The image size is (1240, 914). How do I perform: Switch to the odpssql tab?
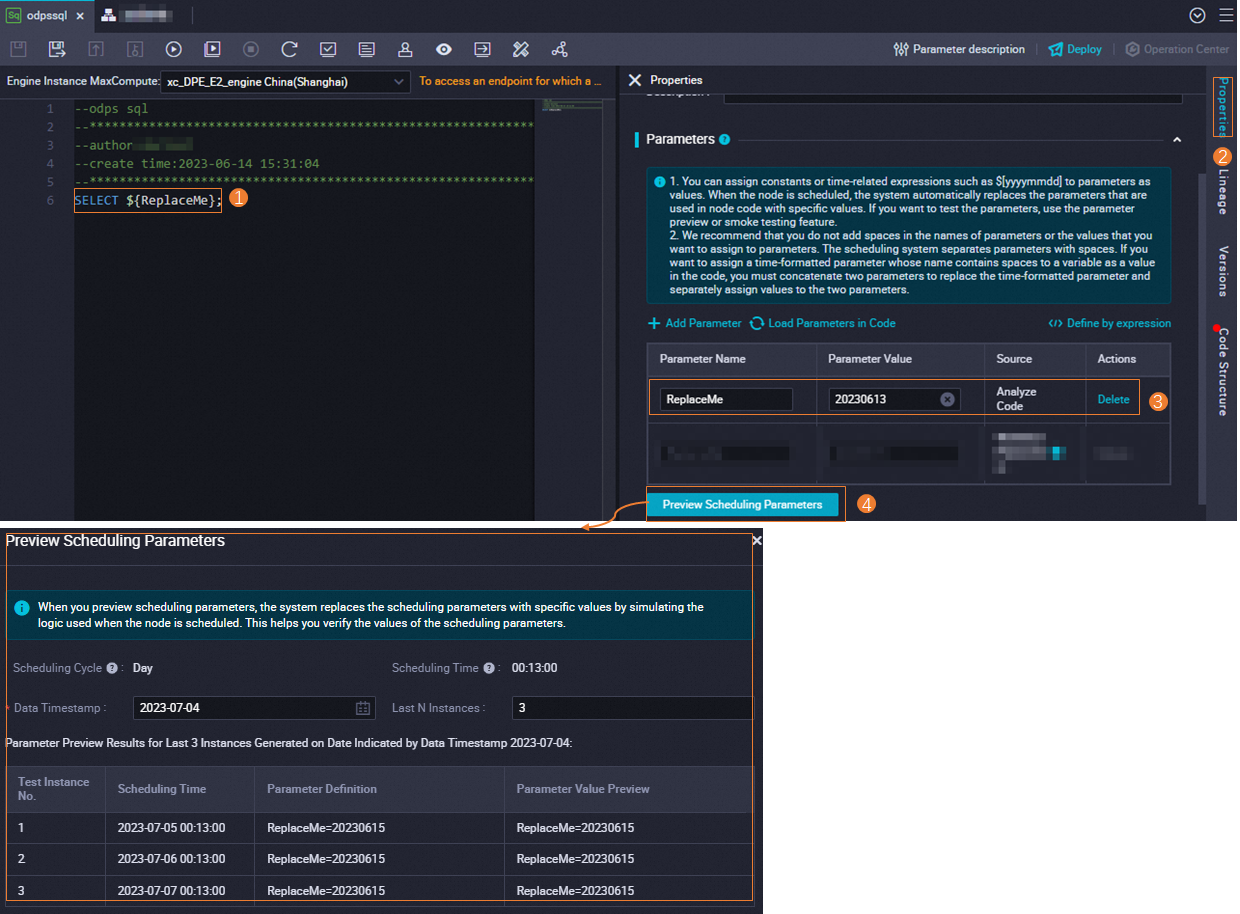(x=47, y=15)
